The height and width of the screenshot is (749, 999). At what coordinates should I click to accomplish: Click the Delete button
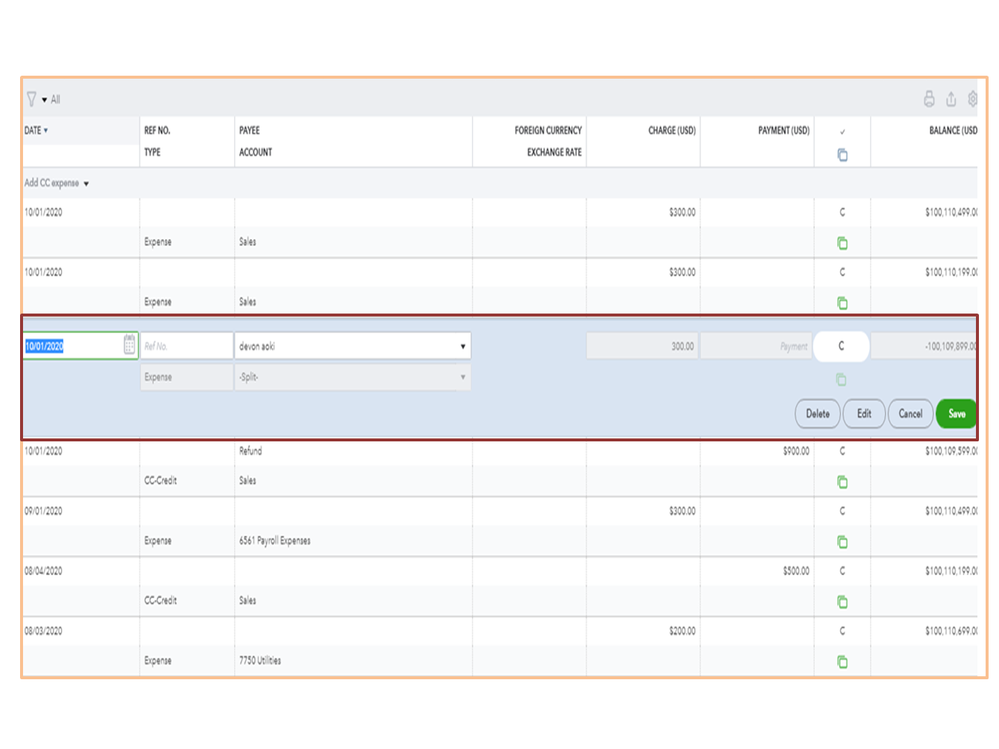[x=817, y=413]
